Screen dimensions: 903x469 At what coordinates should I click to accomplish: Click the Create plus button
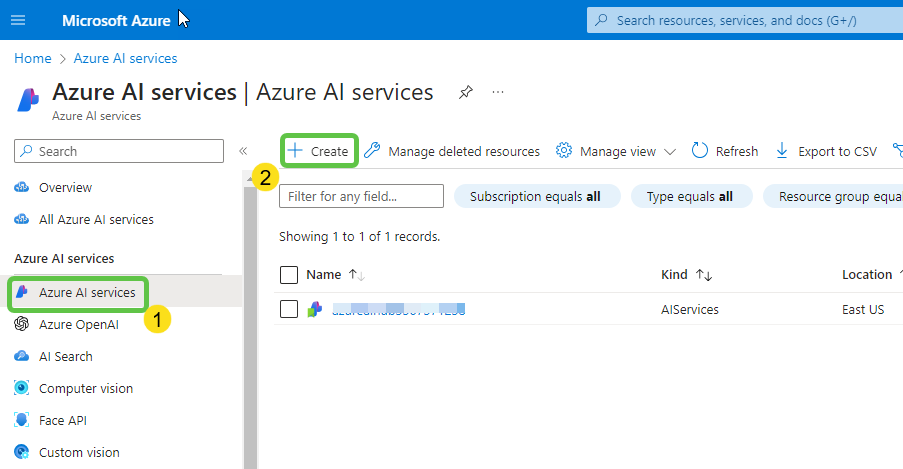pos(319,151)
